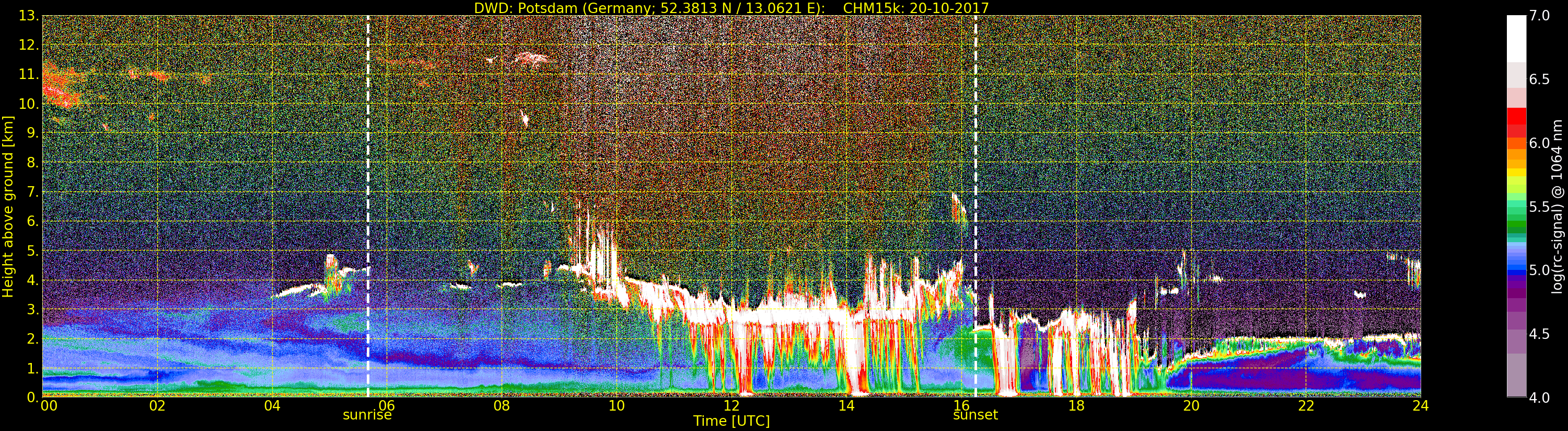This screenshot has height=431, width=1568.
Task: Click the '7.0' colorbar tick value
Action: pos(1539,15)
